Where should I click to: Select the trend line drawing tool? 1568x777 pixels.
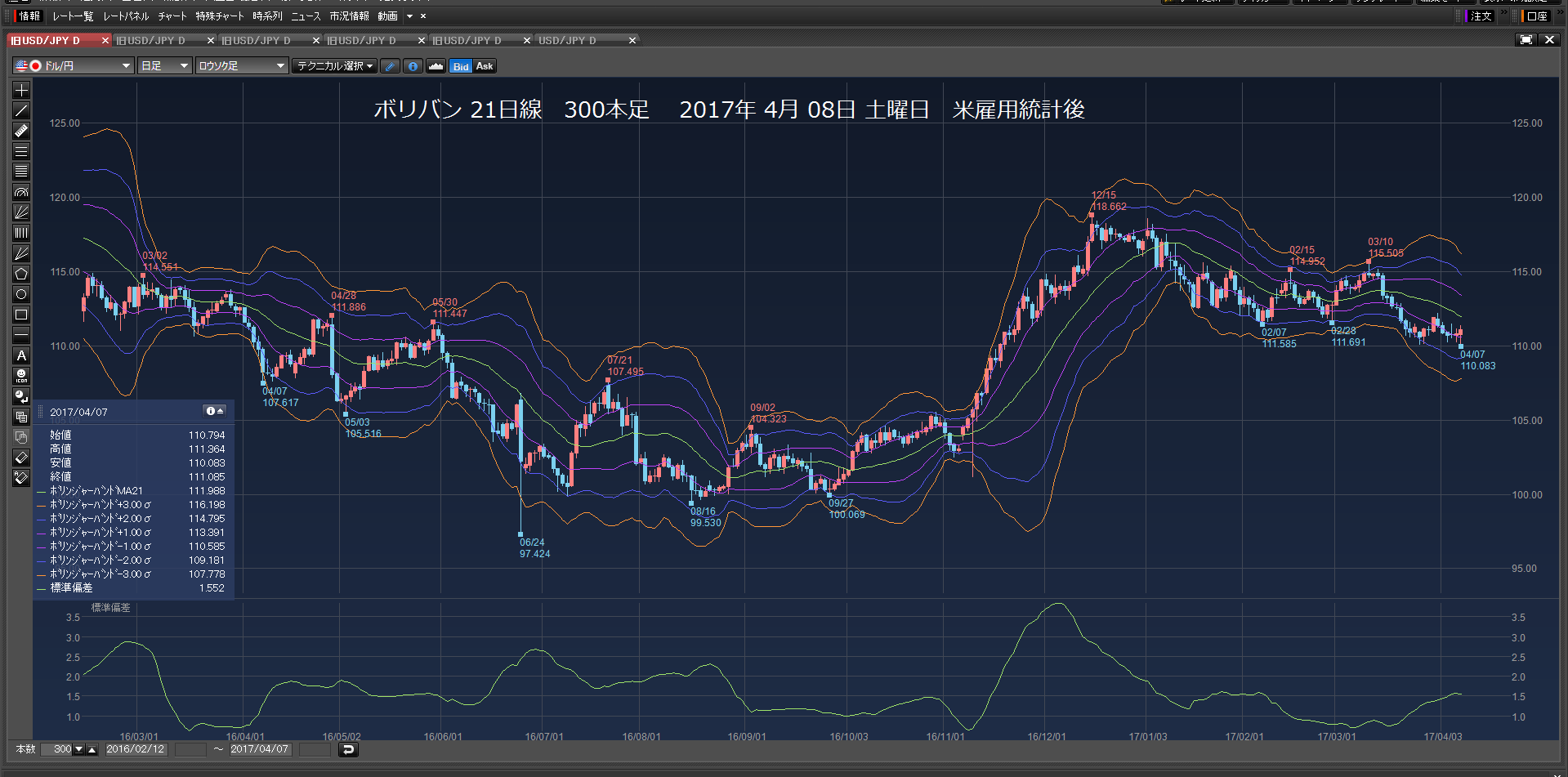tap(21, 110)
